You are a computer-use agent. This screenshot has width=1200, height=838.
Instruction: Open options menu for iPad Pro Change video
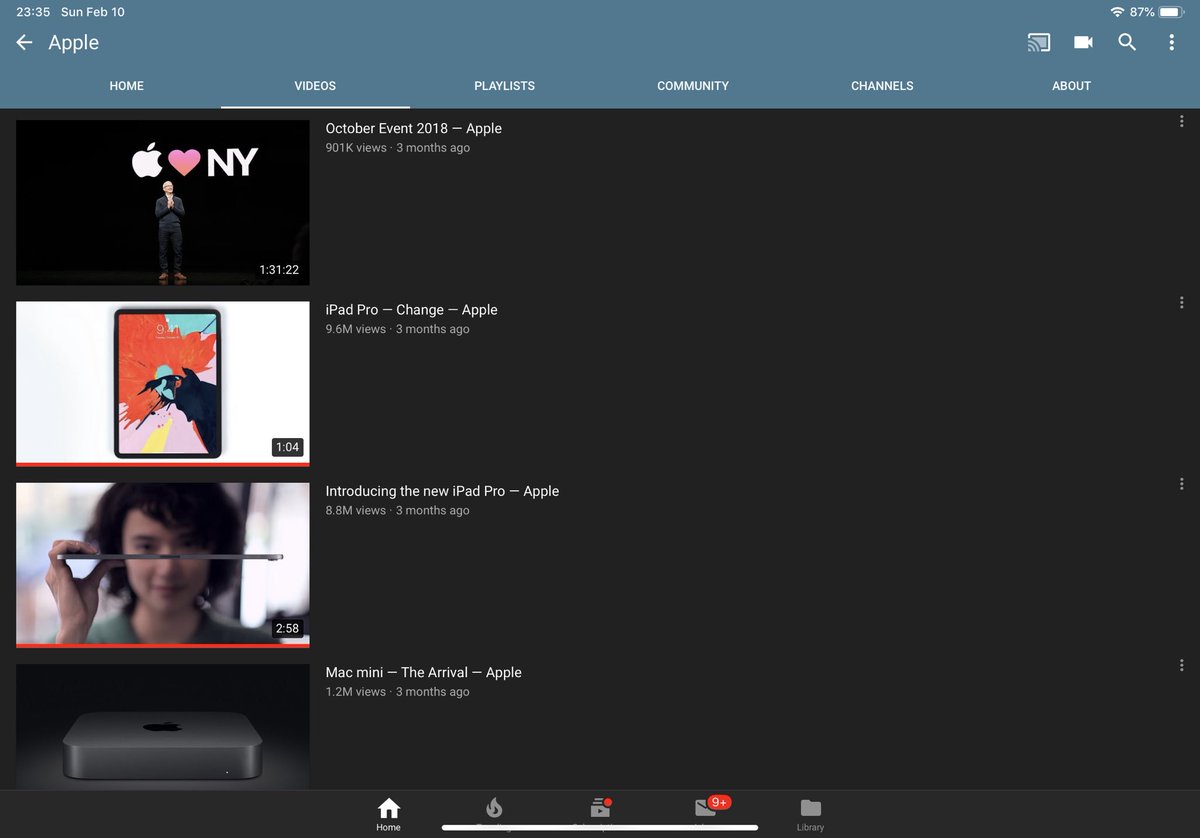coord(1182,302)
